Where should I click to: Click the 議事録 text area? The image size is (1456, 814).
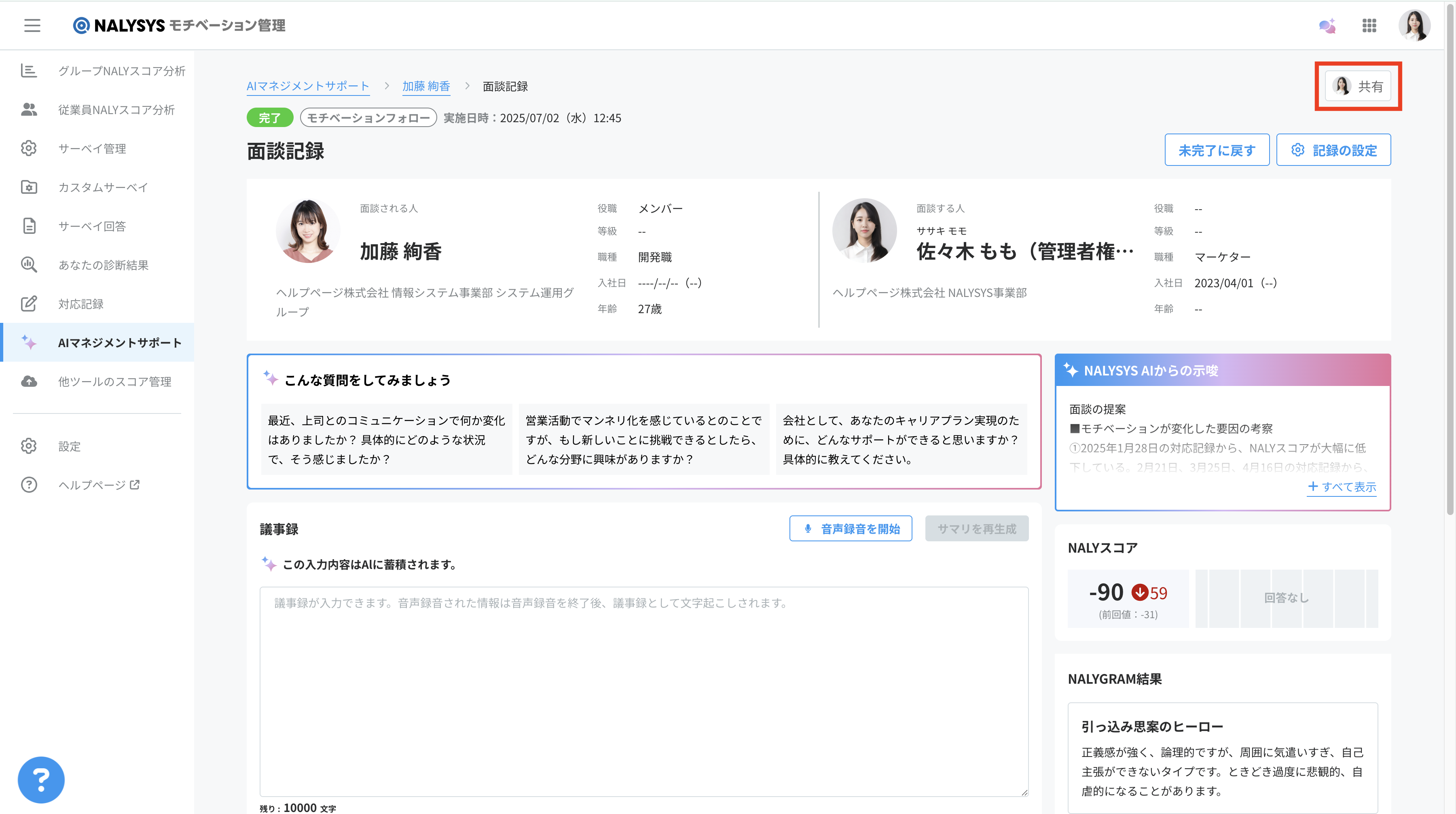644,691
